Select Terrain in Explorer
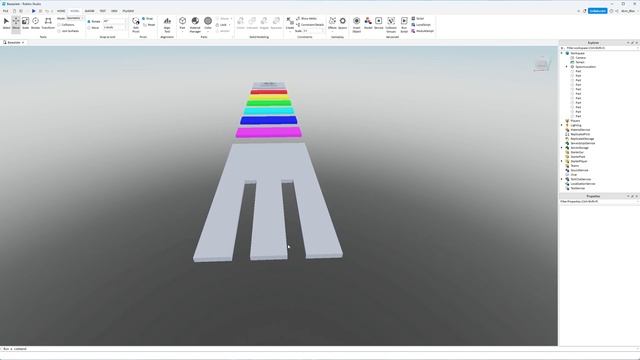640x360 pixels. (580, 62)
